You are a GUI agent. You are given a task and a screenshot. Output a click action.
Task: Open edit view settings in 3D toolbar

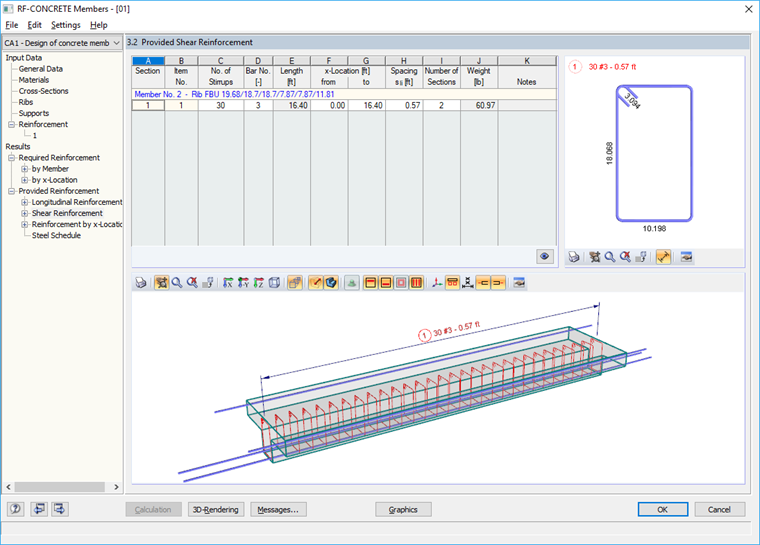[x=208, y=283]
